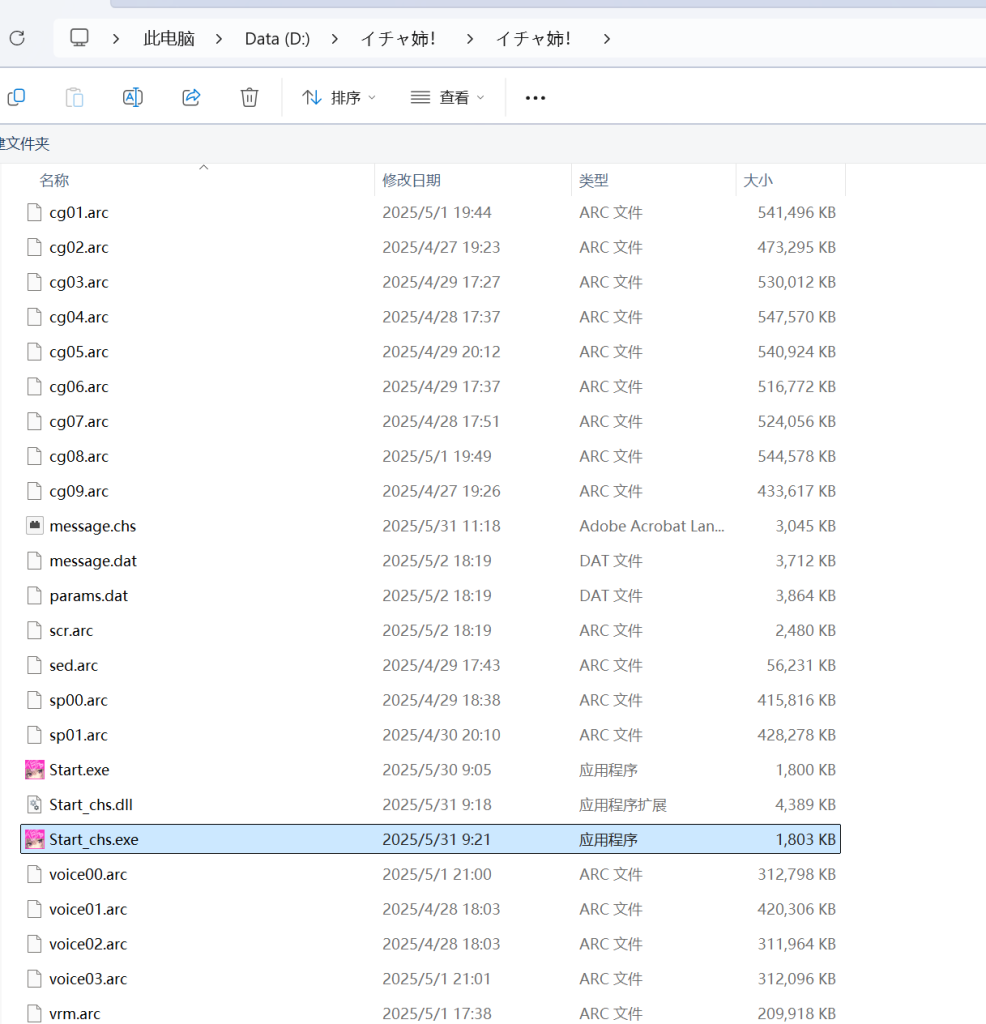This screenshot has width=986, height=1024.
Task: Click the share icon in toolbar
Action: click(x=191, y=97)
